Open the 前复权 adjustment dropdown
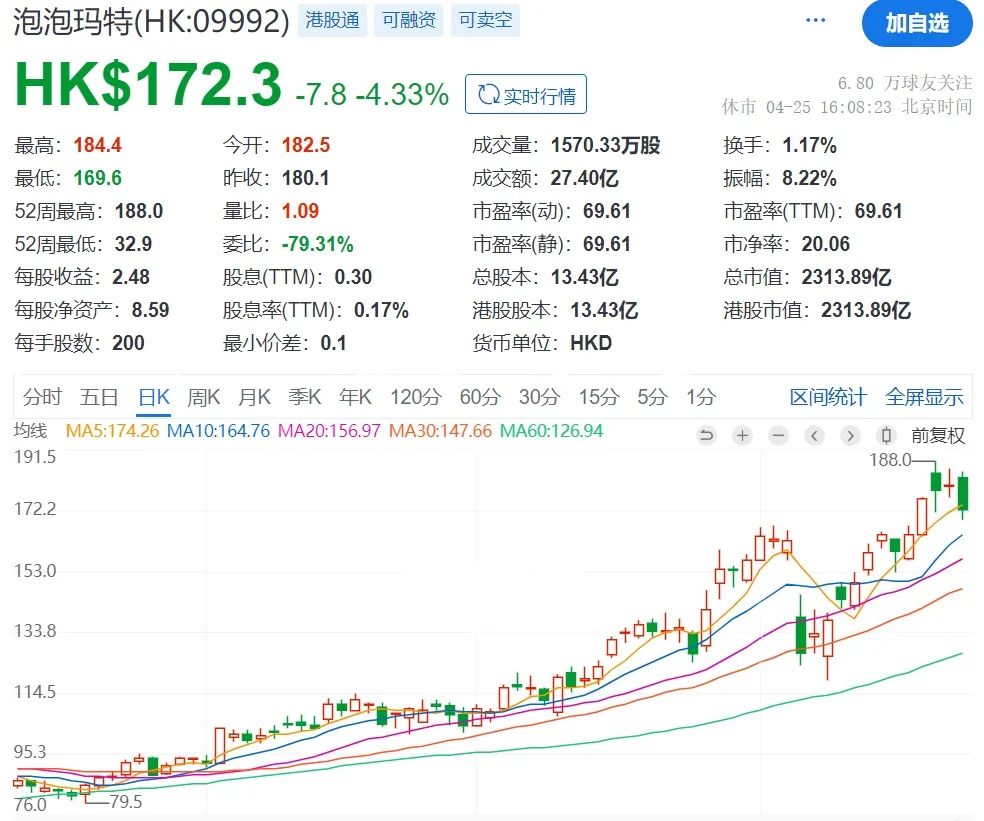Viewport: 984px width, 821px height. pos(937,436)
